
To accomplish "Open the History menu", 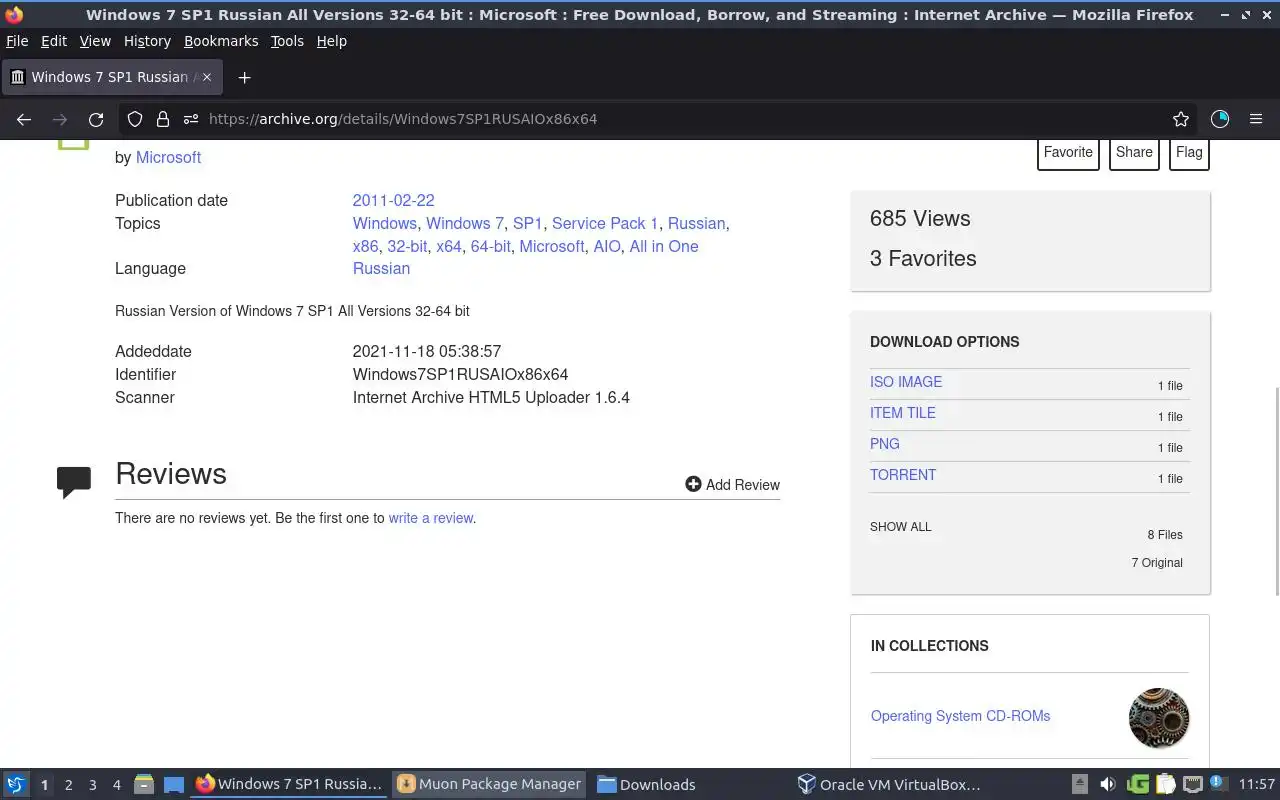I will [x=147, y=41].
